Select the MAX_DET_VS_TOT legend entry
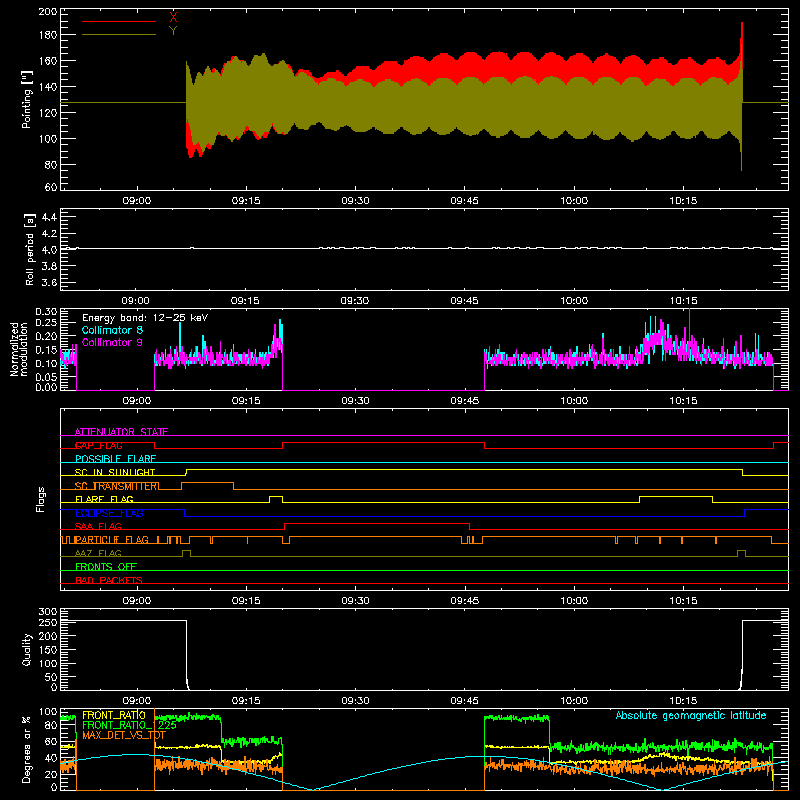 point(124,735)
